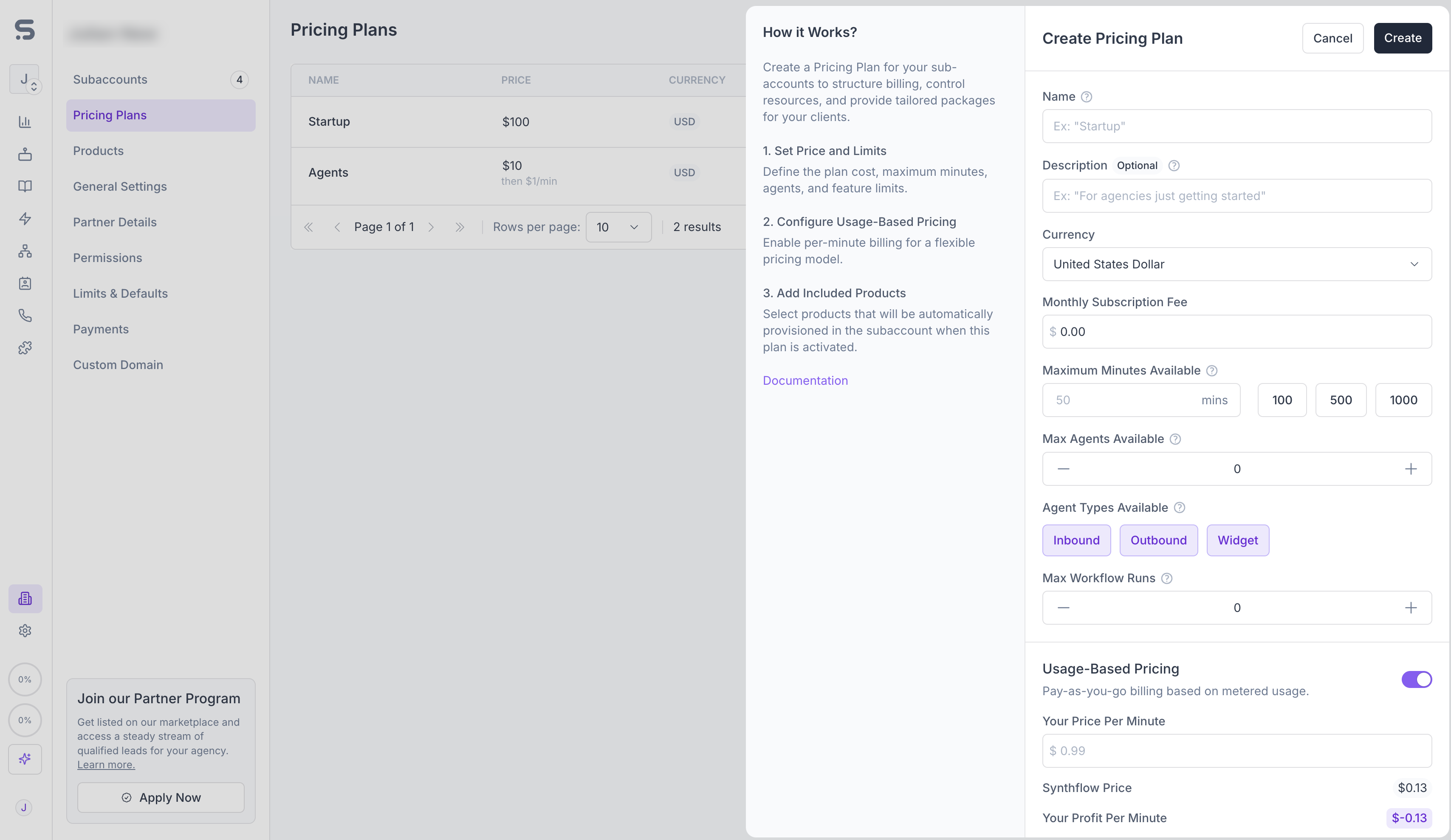The width and height of the screenshot is (1451, 840).
Task: Open the Currency dropdown
Action: (x=1236, y=264)
